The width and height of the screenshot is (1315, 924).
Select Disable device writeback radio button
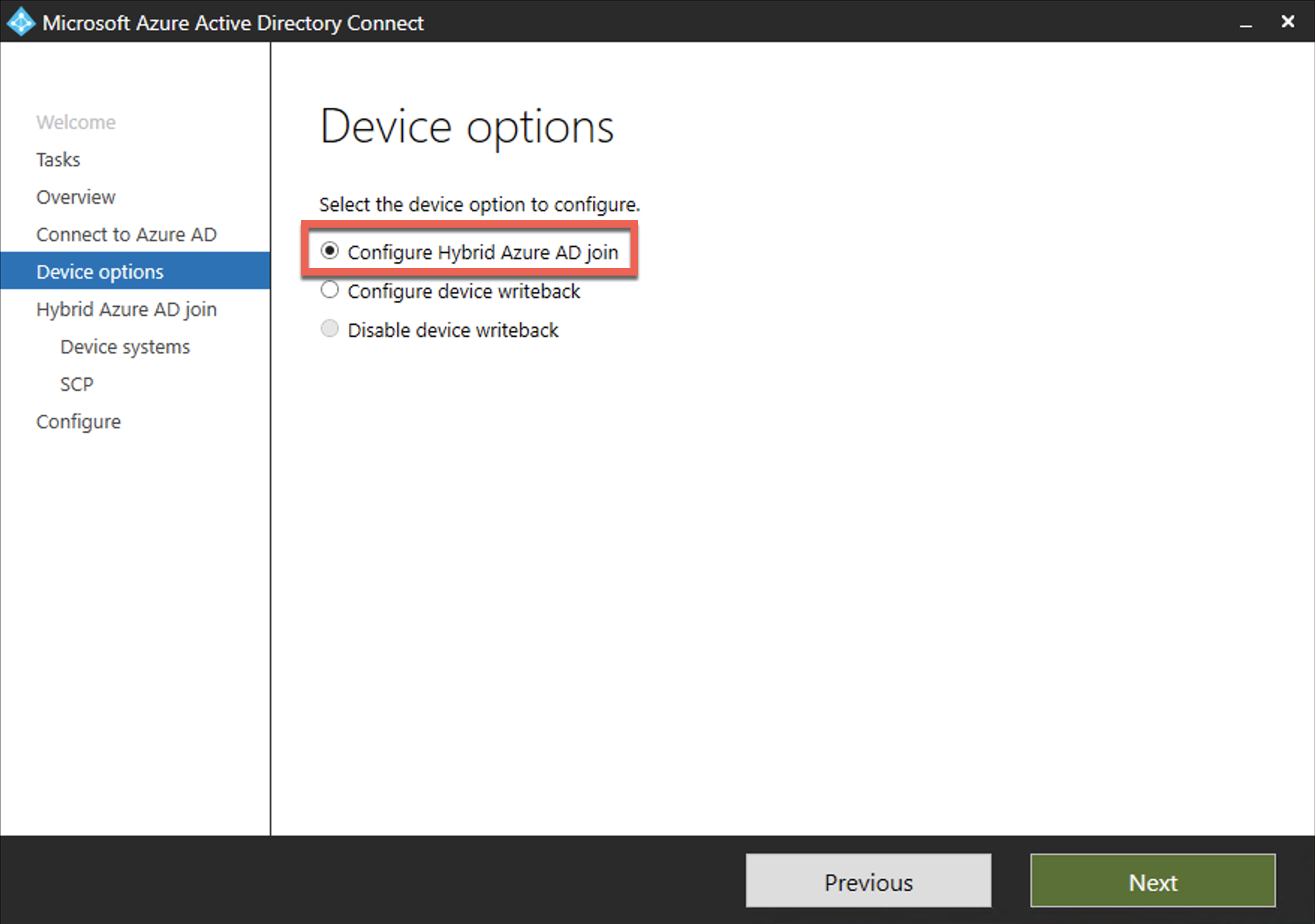click(x=329, y=329)
